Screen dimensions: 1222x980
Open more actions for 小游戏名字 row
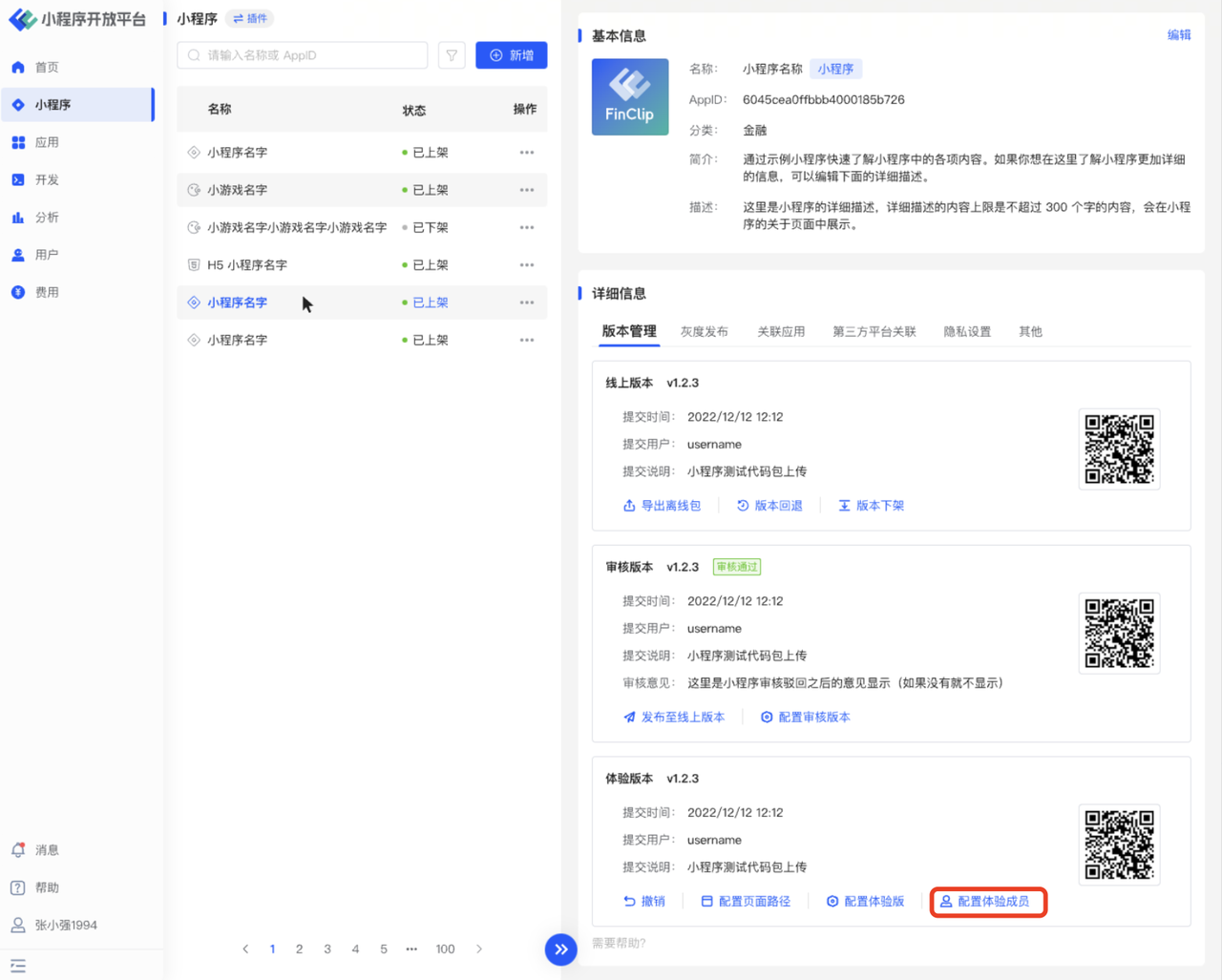[x=526, y=190]
